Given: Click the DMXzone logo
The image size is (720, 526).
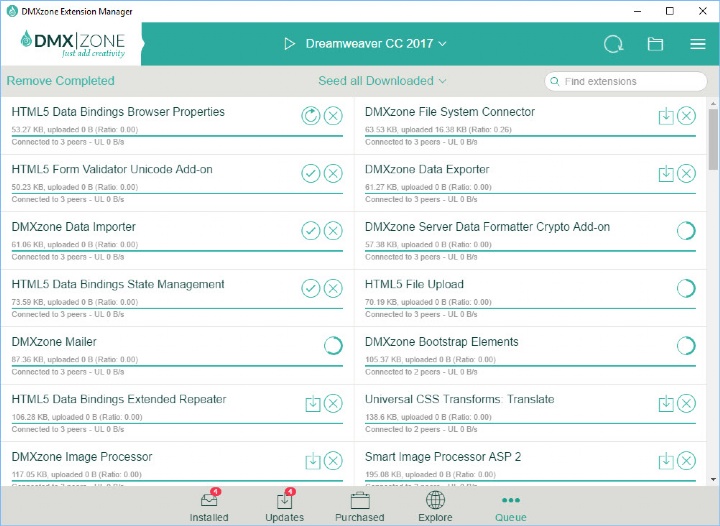Looking at the screenshot, I should coord(73,44).
